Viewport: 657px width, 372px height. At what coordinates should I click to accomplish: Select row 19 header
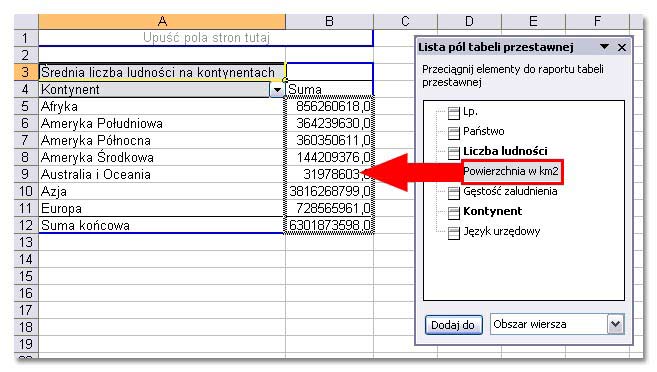point(26,344)
